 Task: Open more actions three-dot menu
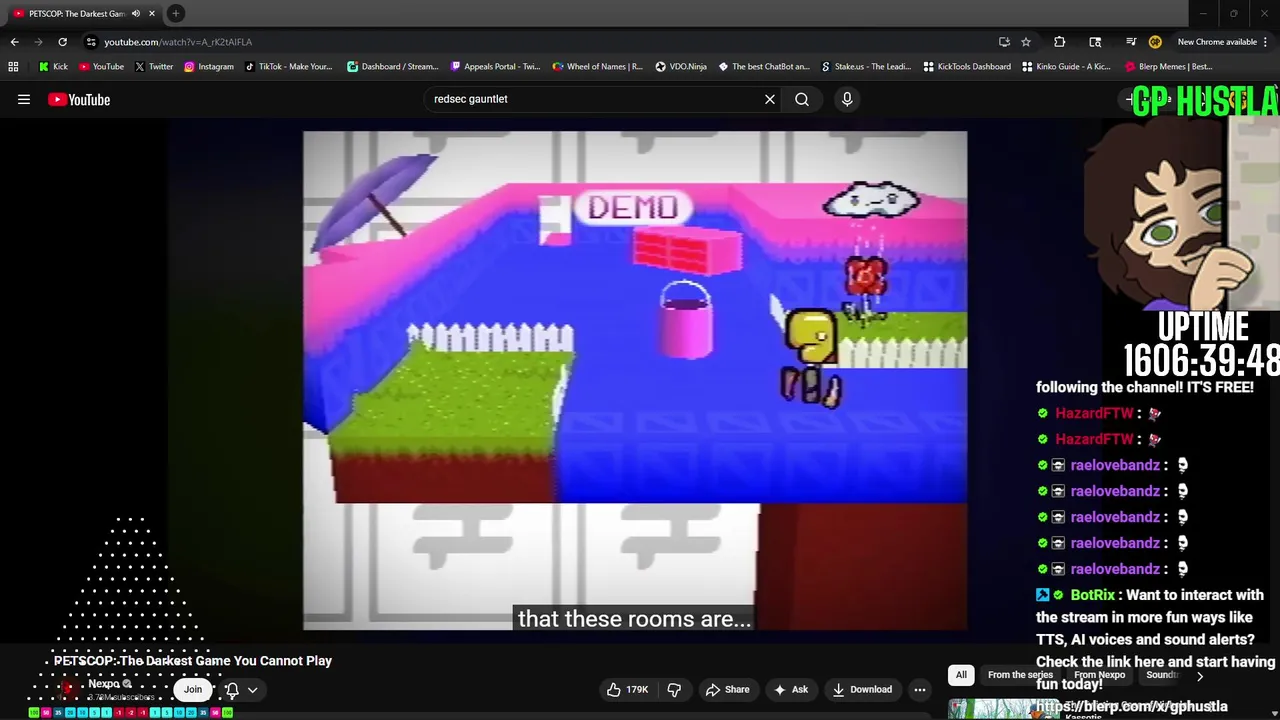[x=920, y=689]
